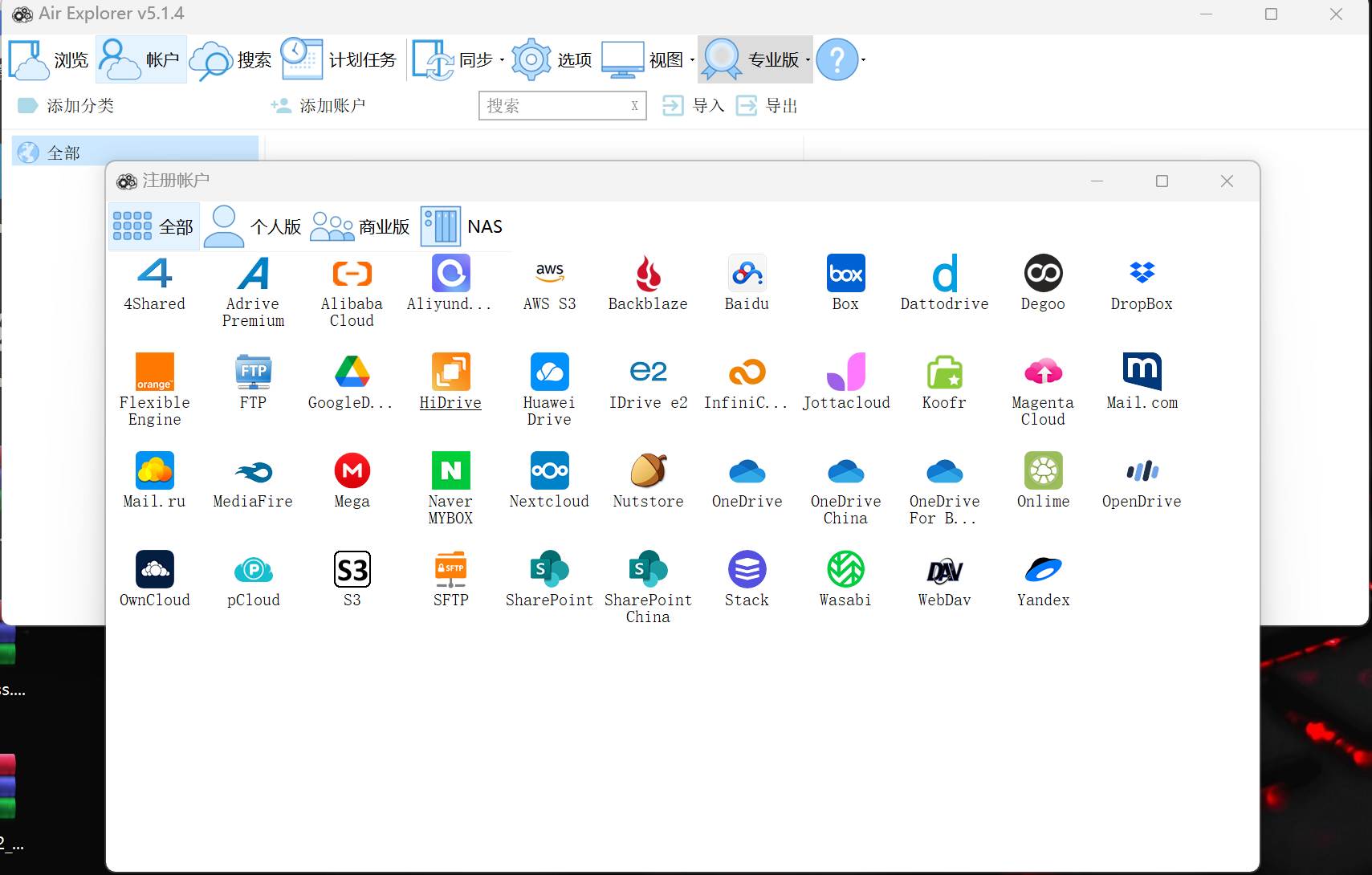Switch to the 商业版 tab
This screenshot has width=1372, height=875.
(x=360, y=227)
